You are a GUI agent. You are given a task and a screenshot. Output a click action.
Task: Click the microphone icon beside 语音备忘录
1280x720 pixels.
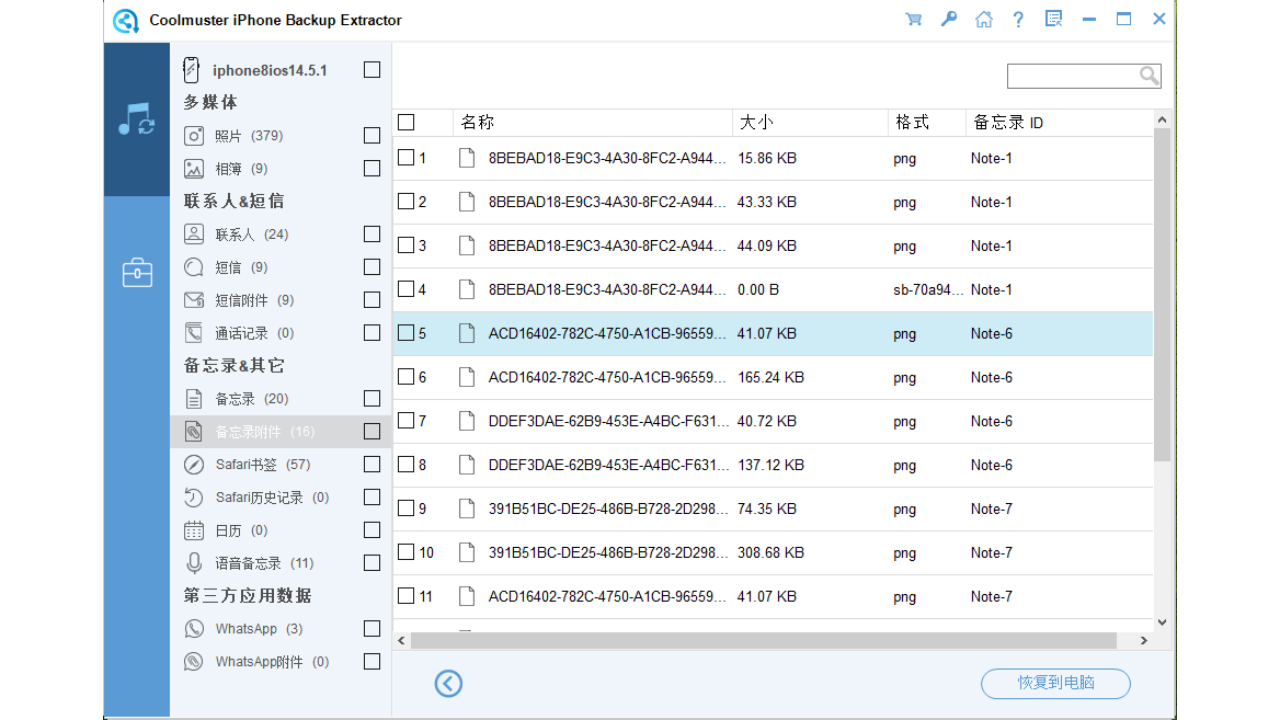(x=193, y=562)
